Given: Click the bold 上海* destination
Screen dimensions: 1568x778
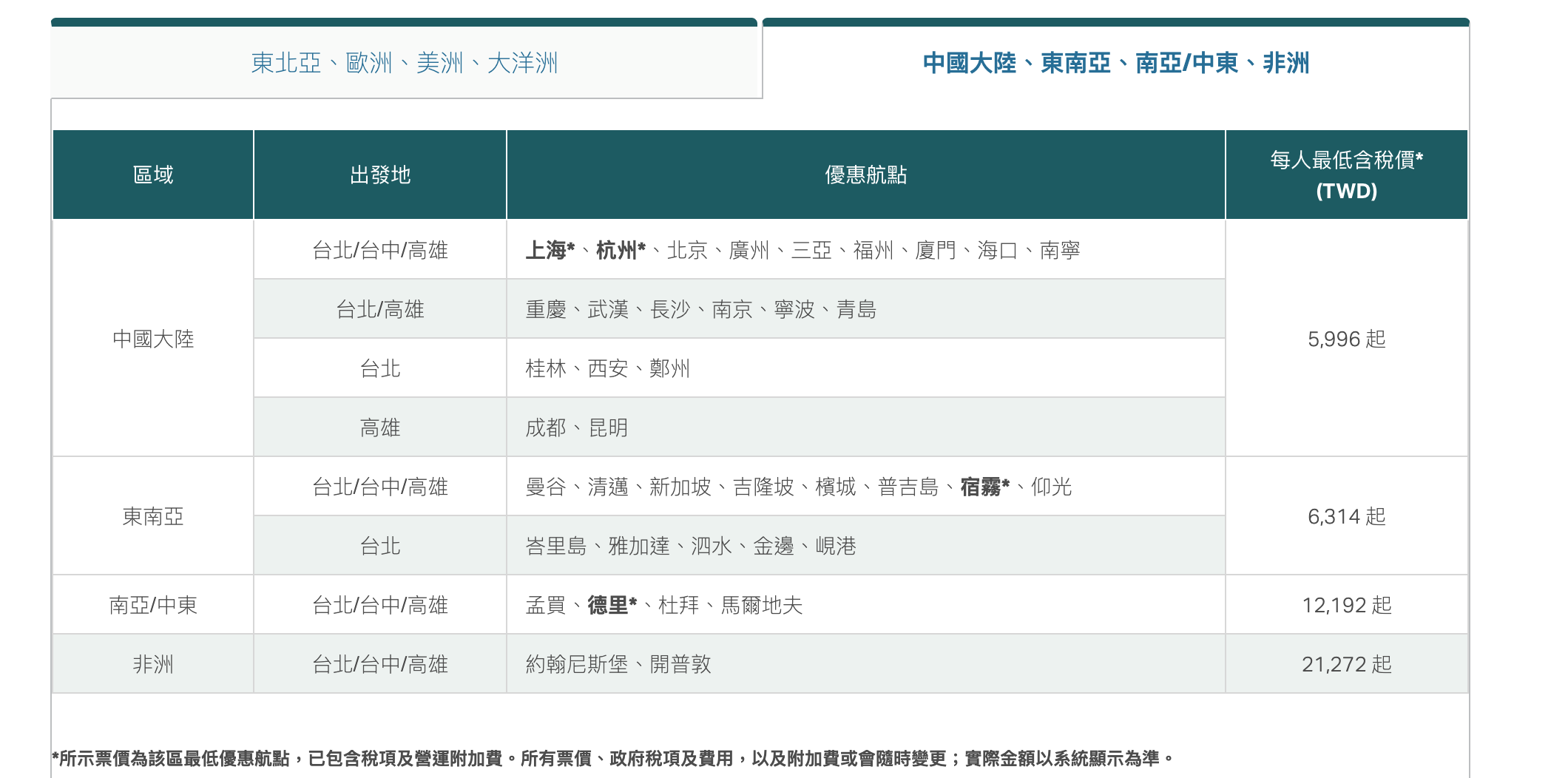Looking at the screenshot, I should pos(550,250).
